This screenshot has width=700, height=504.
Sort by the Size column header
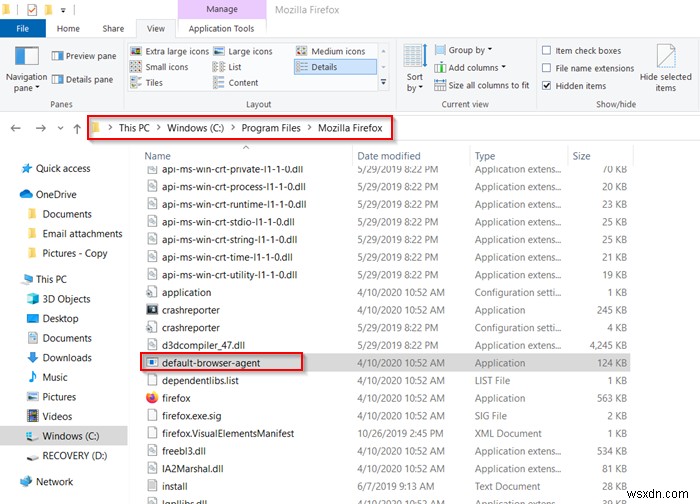(581, 156)
